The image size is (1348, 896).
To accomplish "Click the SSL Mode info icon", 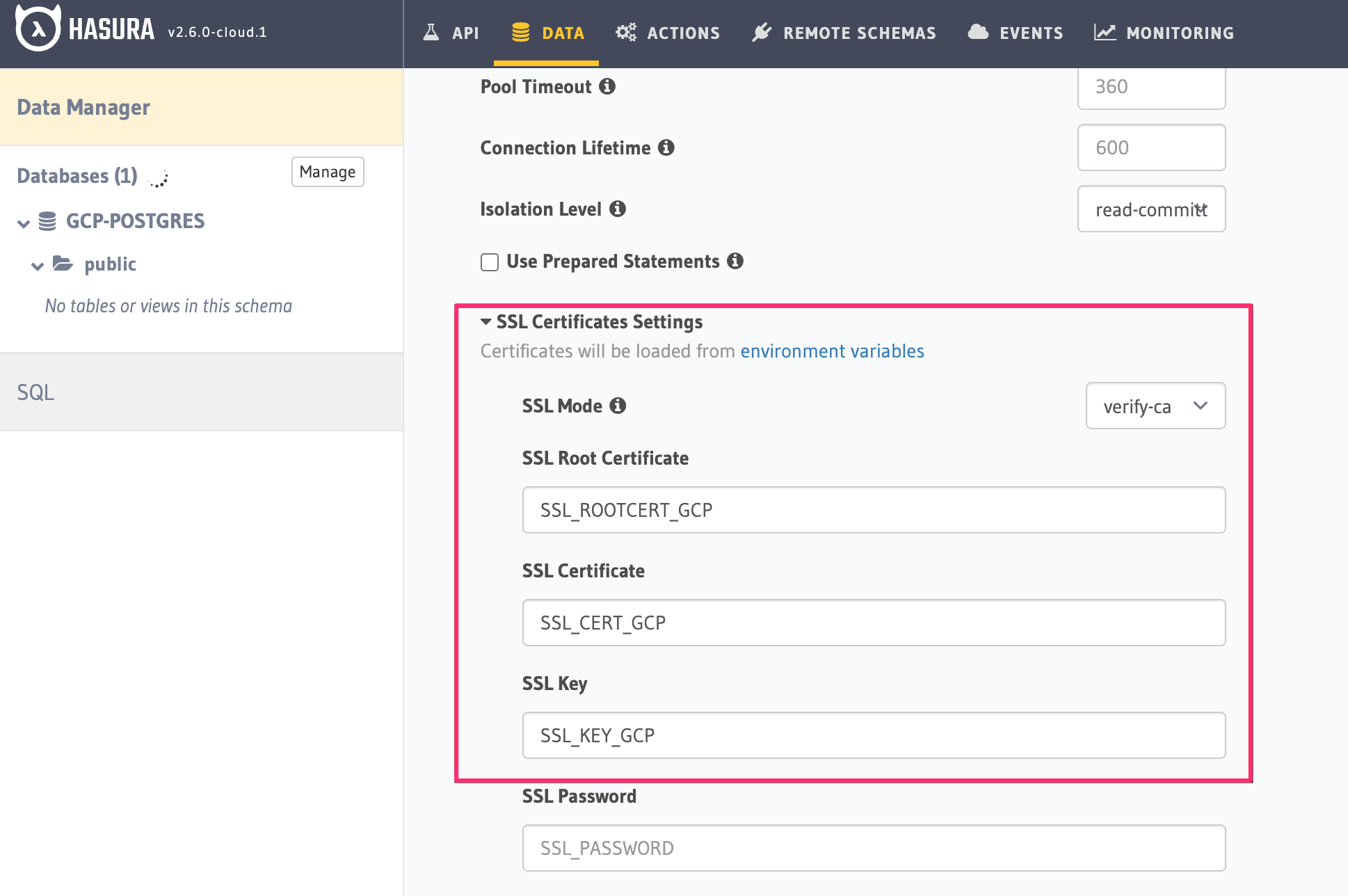I will (617, 406).
